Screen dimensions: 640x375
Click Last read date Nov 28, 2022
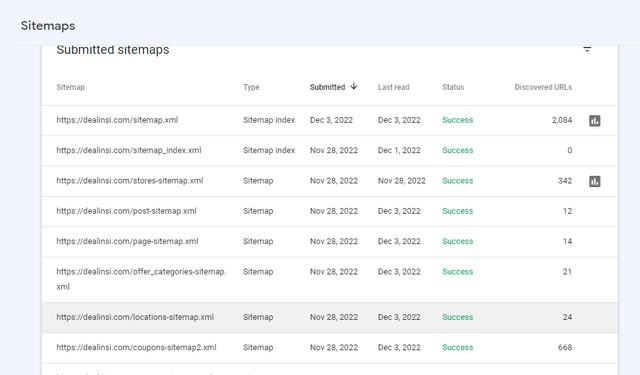[402, 181]
